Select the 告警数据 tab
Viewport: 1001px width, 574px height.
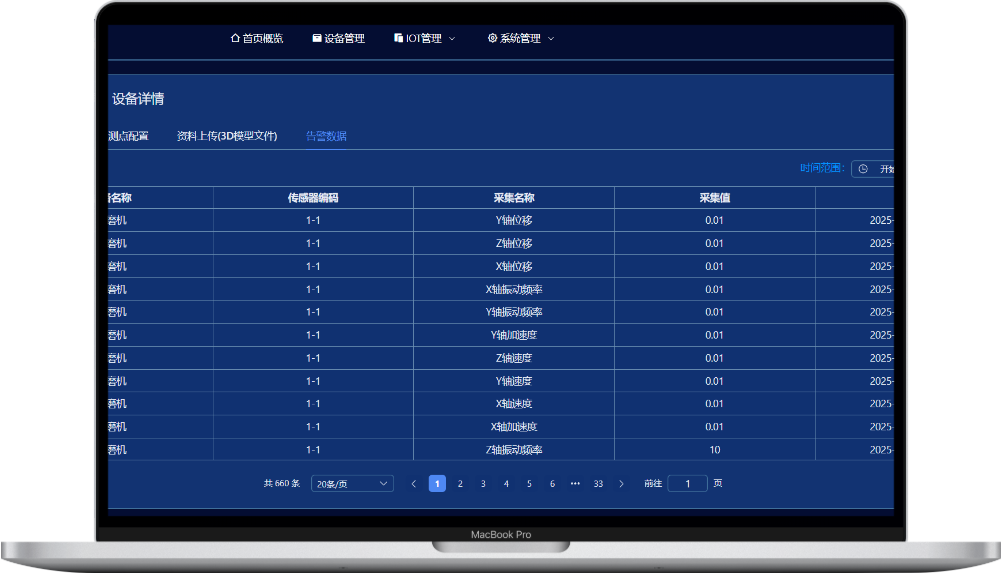[x=326, y=136]
